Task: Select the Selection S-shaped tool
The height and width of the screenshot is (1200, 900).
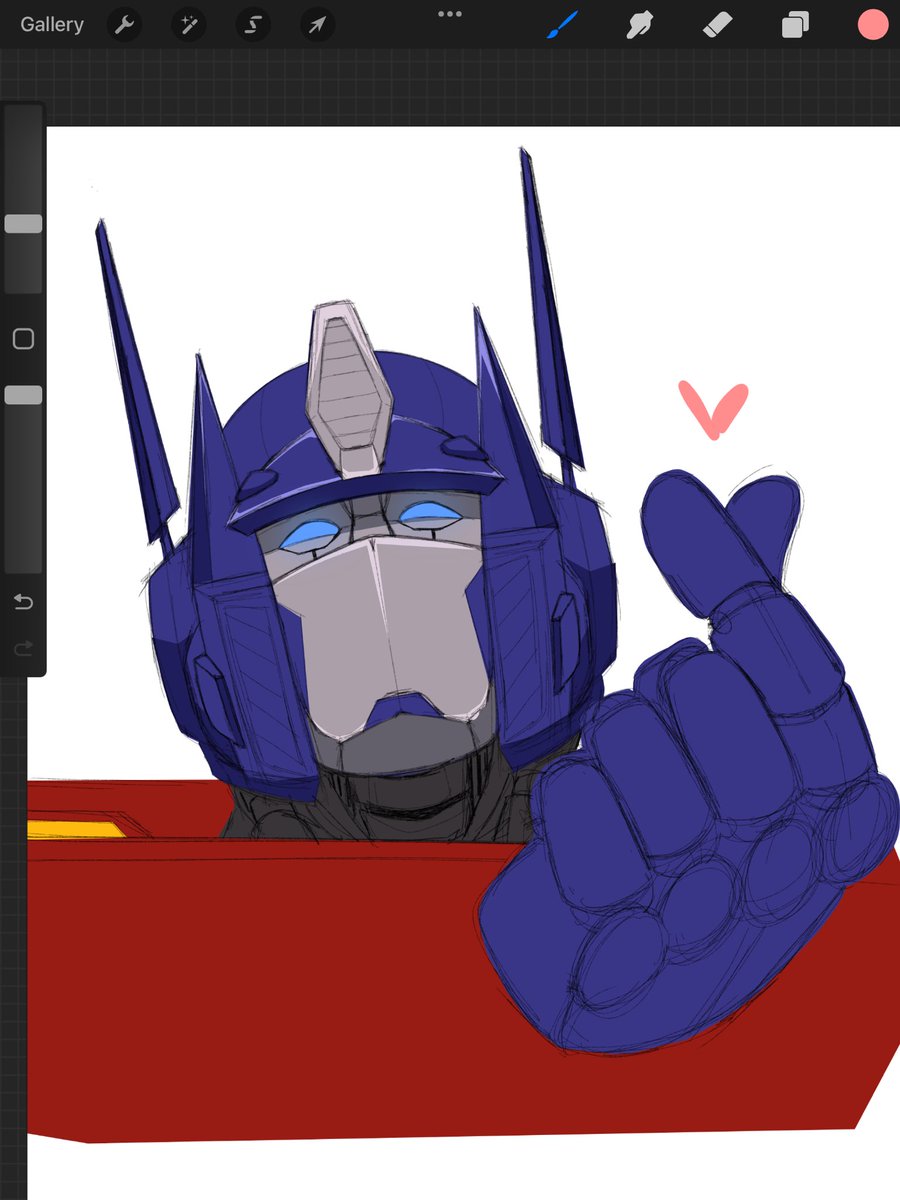Action: click(253, 25)
